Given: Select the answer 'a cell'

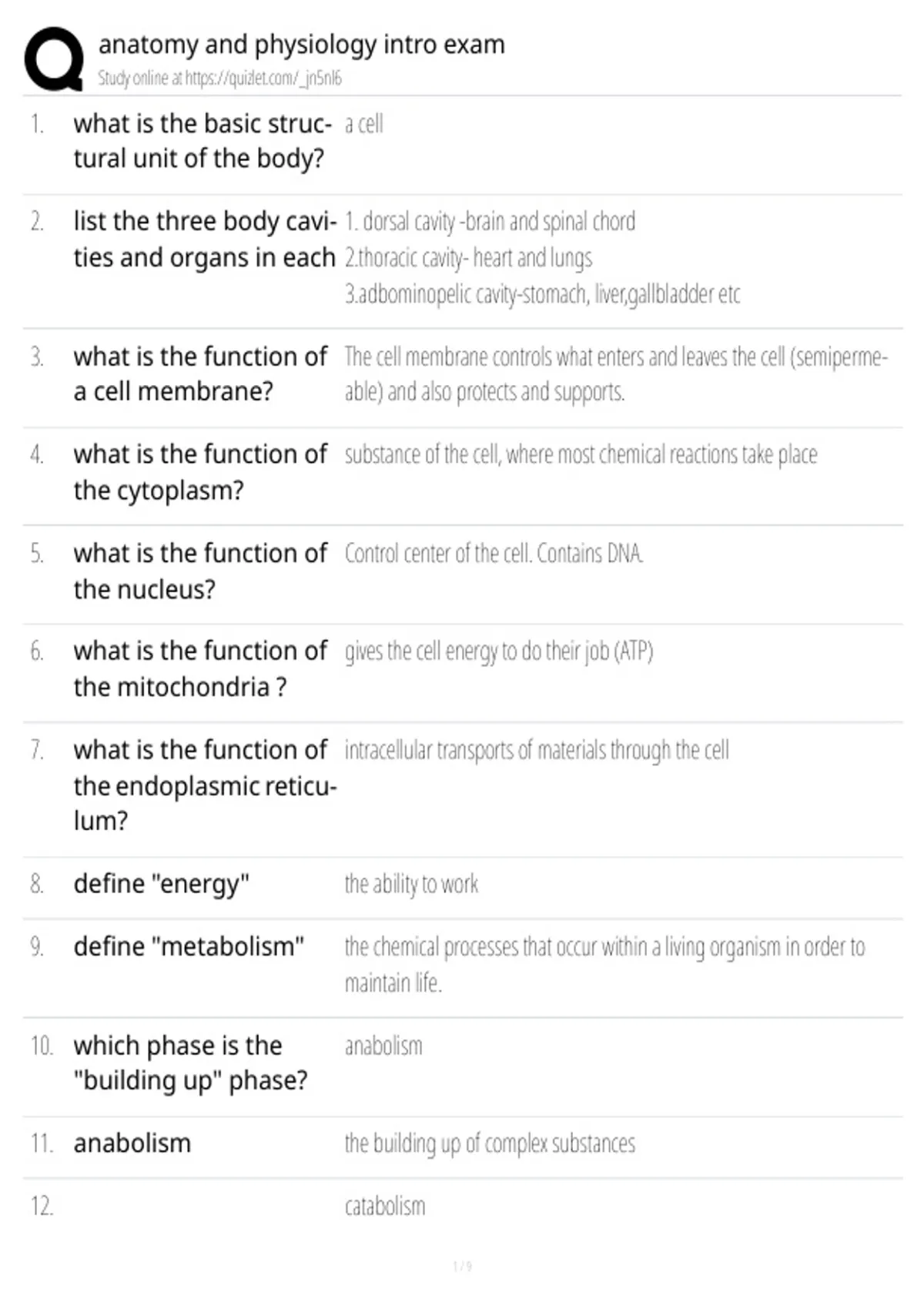Looking at the screenshot, I should coord(363,124).
